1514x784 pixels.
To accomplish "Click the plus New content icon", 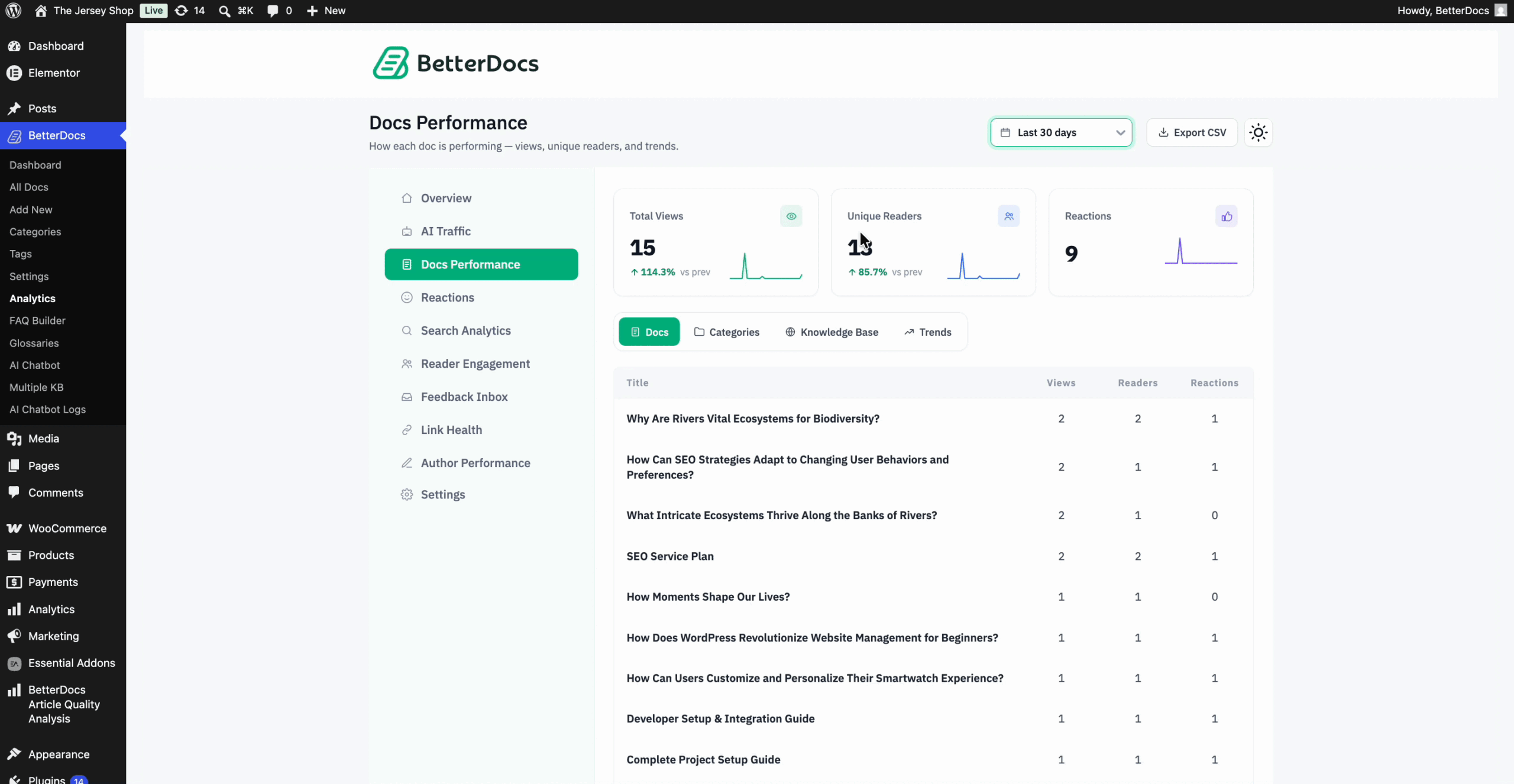I will tap(312, 11).
